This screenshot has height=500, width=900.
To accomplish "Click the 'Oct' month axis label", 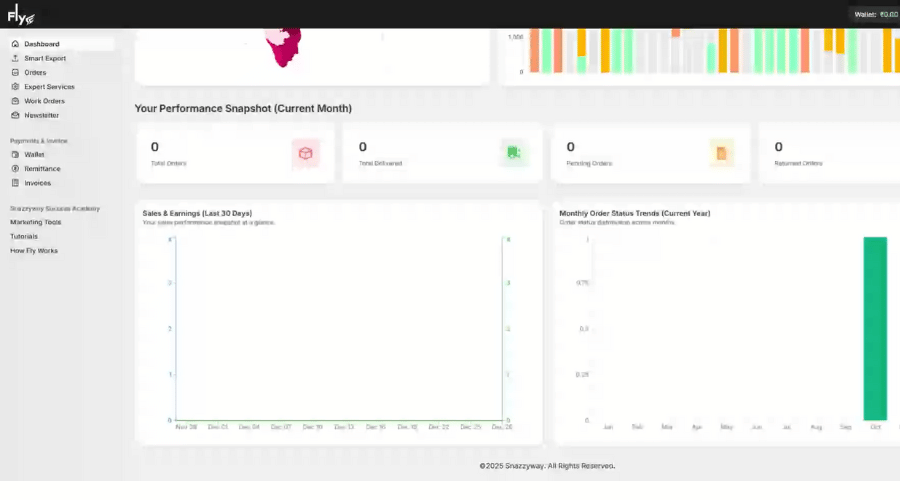I will coord(875,427).
